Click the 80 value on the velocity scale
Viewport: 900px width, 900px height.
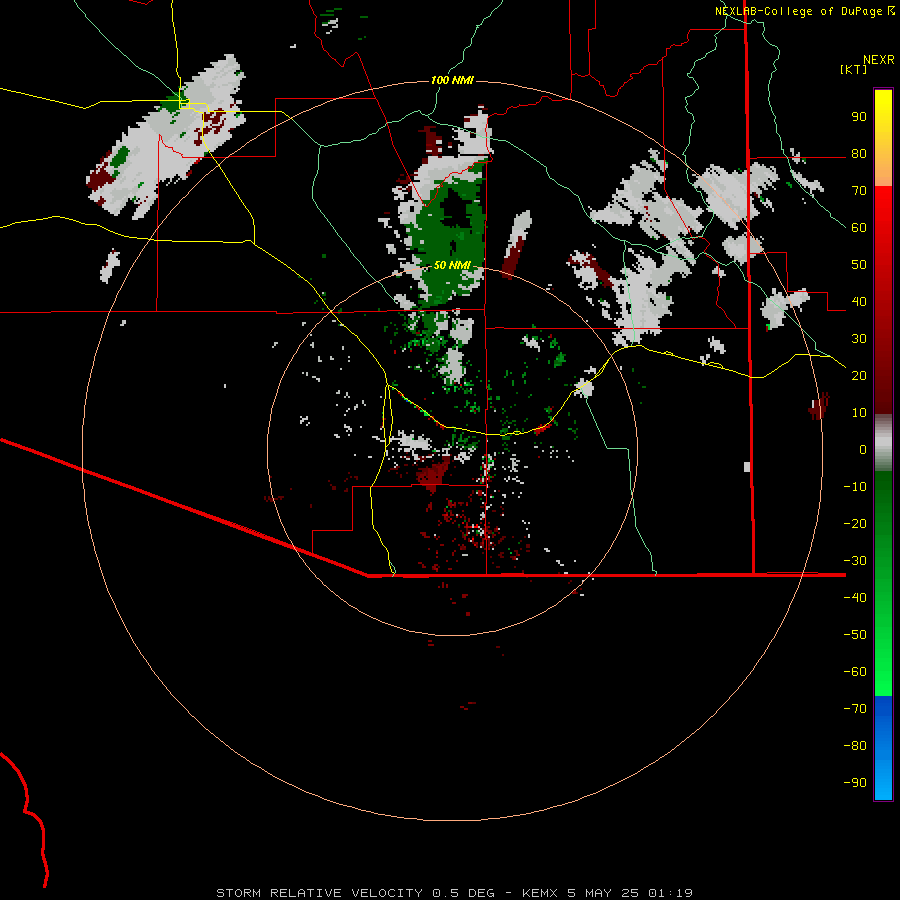click(859, 154)
